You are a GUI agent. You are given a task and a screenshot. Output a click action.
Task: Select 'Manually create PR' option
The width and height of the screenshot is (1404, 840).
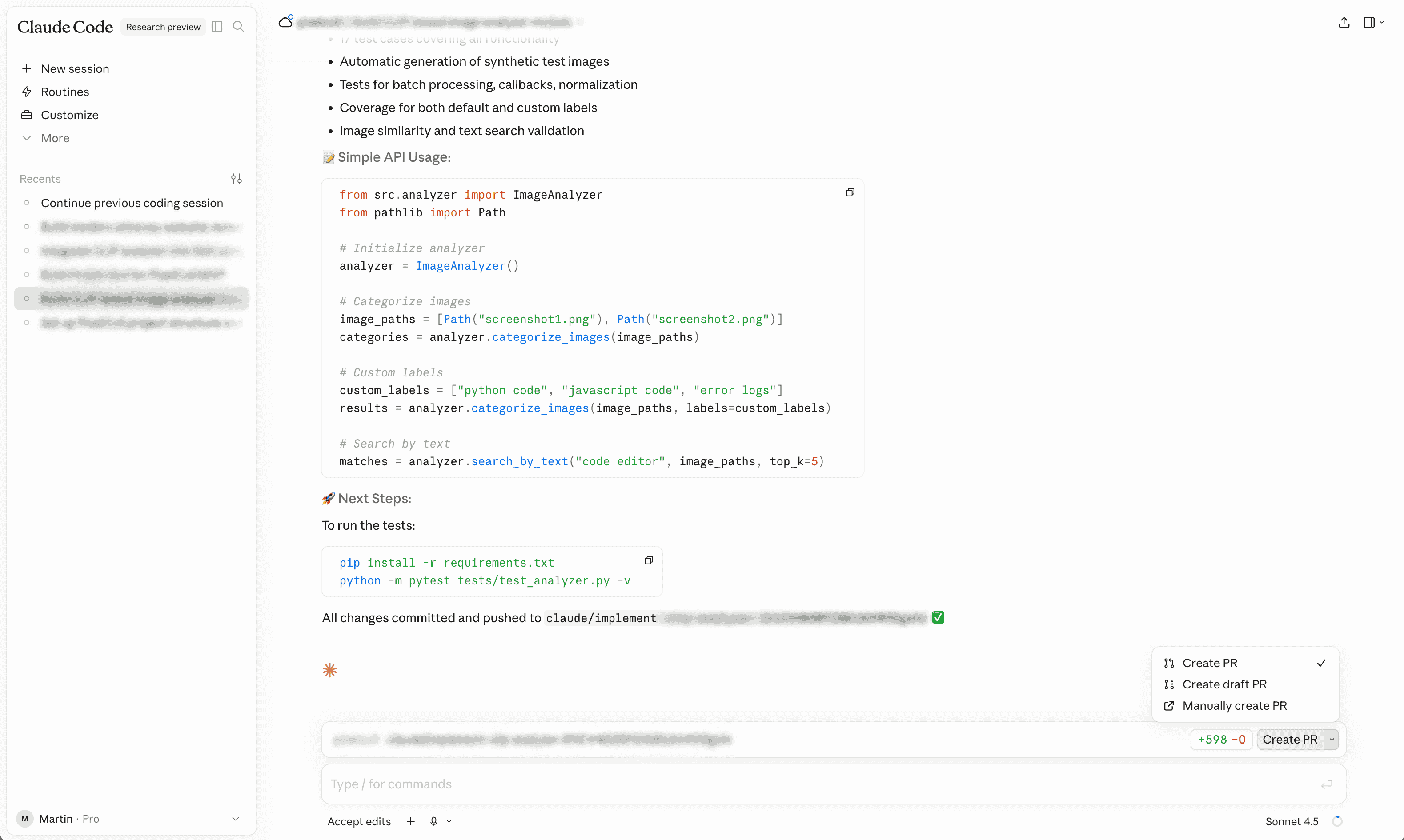pos(1245,706)
